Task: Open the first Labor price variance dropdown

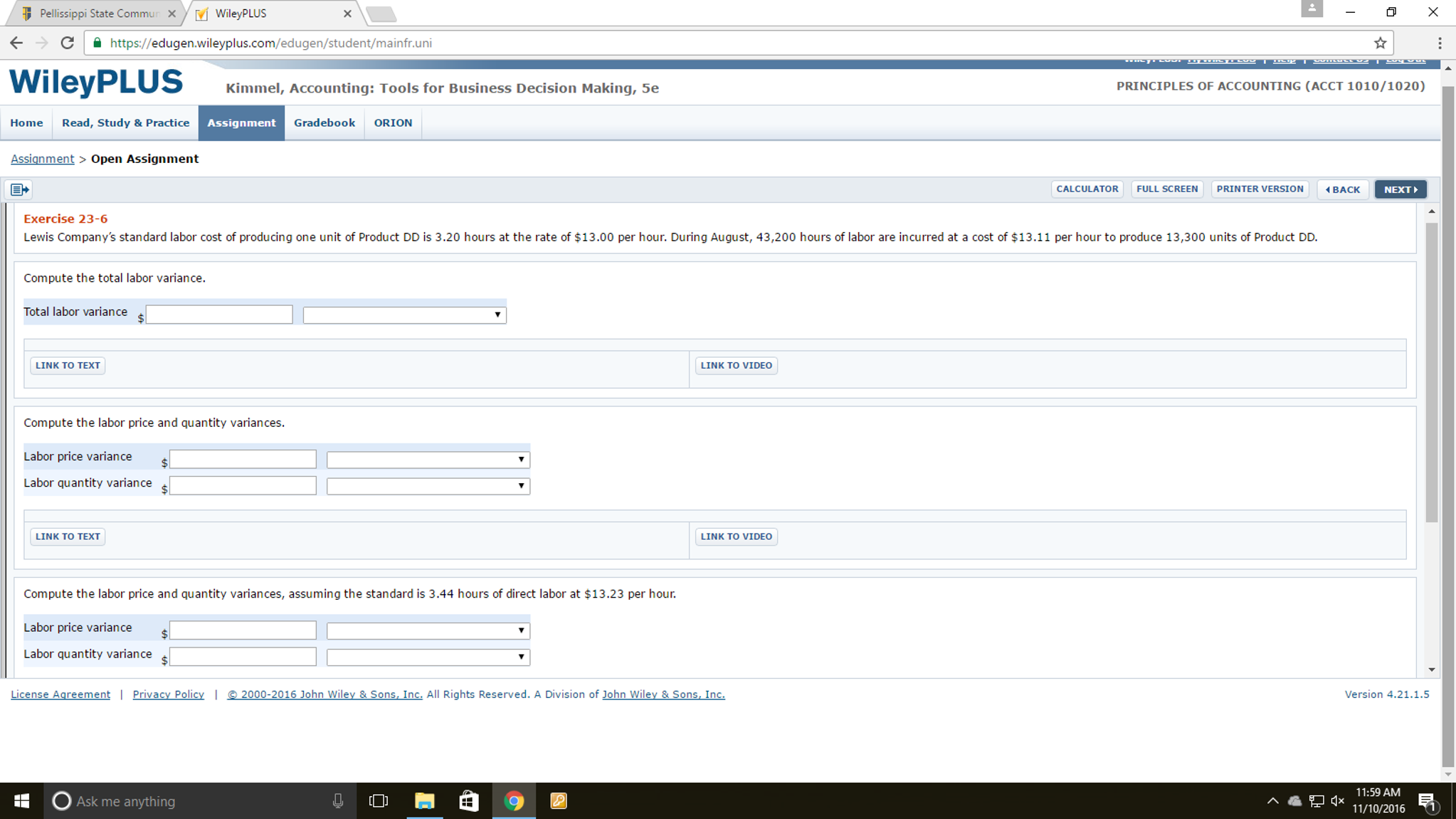Action: pos(428,460)
